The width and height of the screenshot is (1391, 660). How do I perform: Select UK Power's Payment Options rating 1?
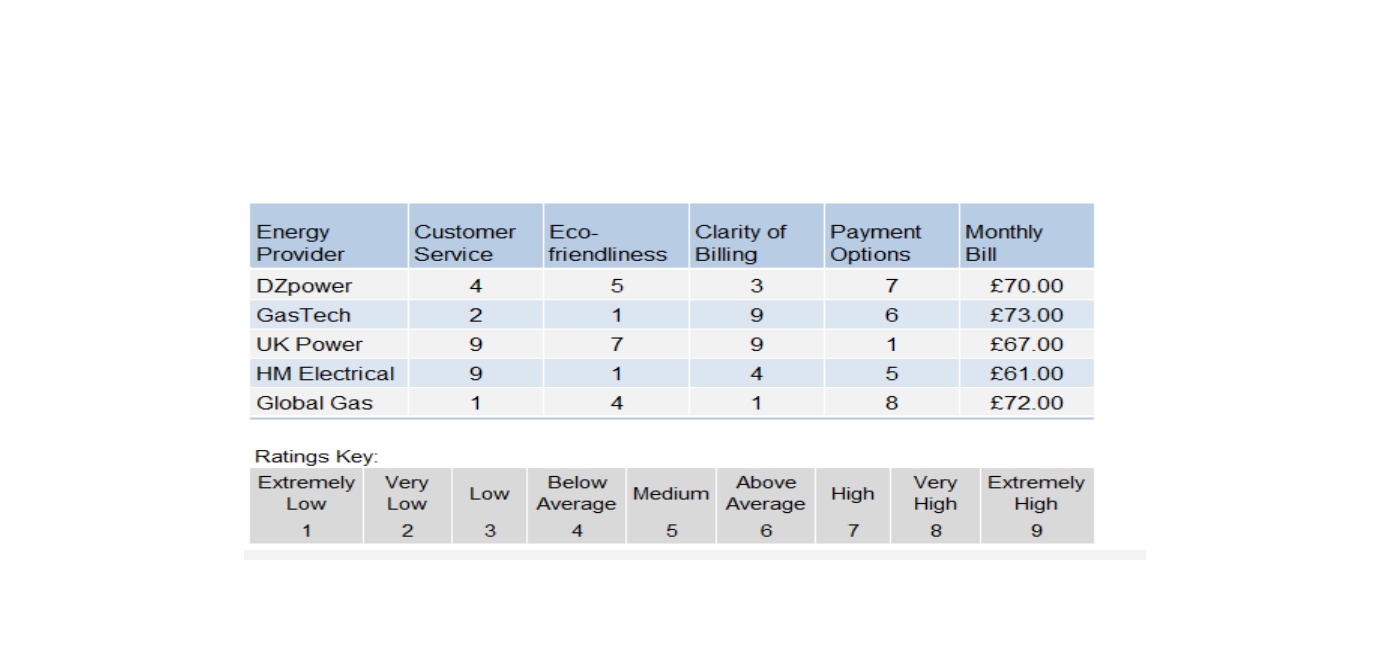[x=891, y=344]
